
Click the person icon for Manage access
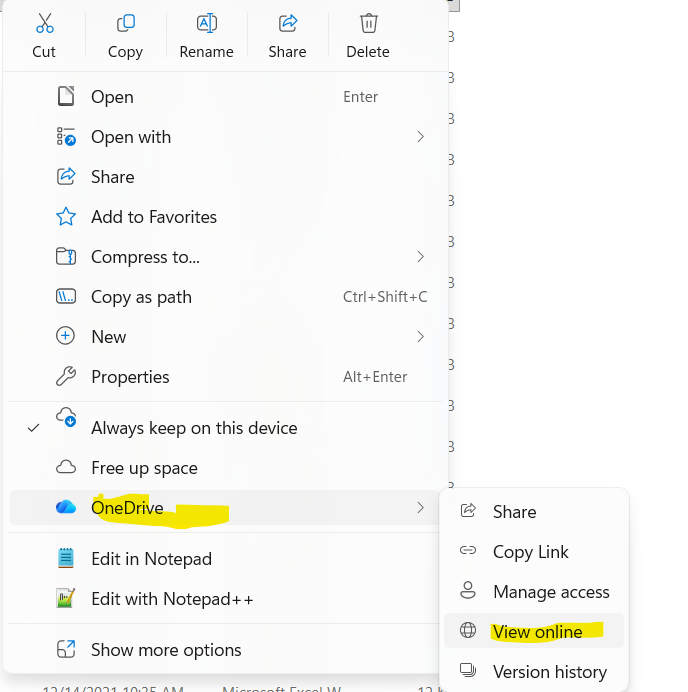pyautogui.click(x=468, y=590)
